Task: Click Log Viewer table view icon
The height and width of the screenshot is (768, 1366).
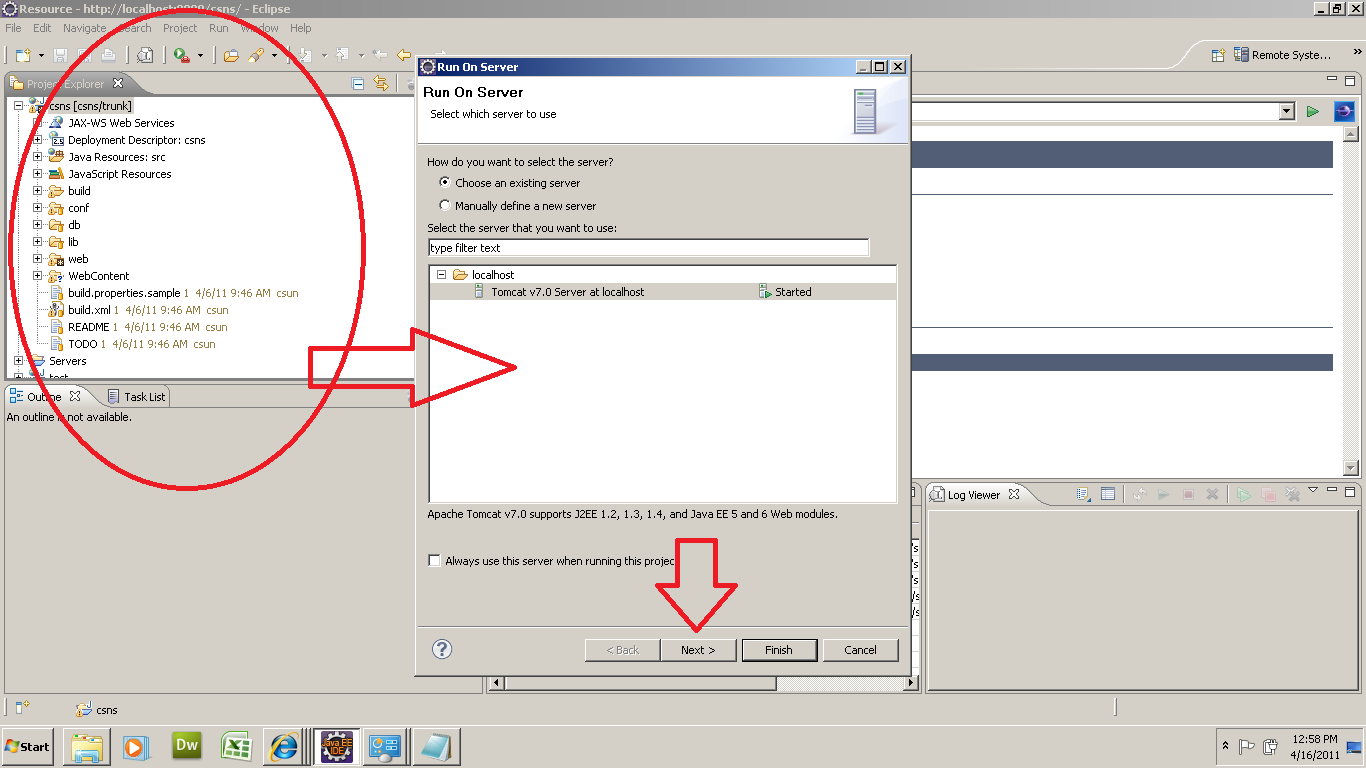Action: pos(1108,494)
